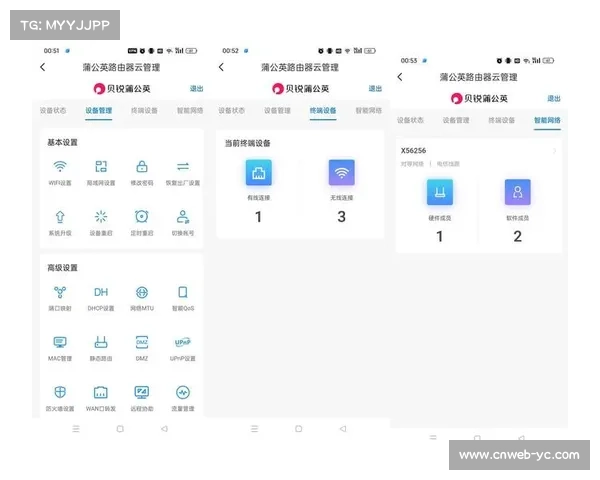Click the X56256 network name
The height and width of the screenshot is (480, 600).
click(413, 150)
